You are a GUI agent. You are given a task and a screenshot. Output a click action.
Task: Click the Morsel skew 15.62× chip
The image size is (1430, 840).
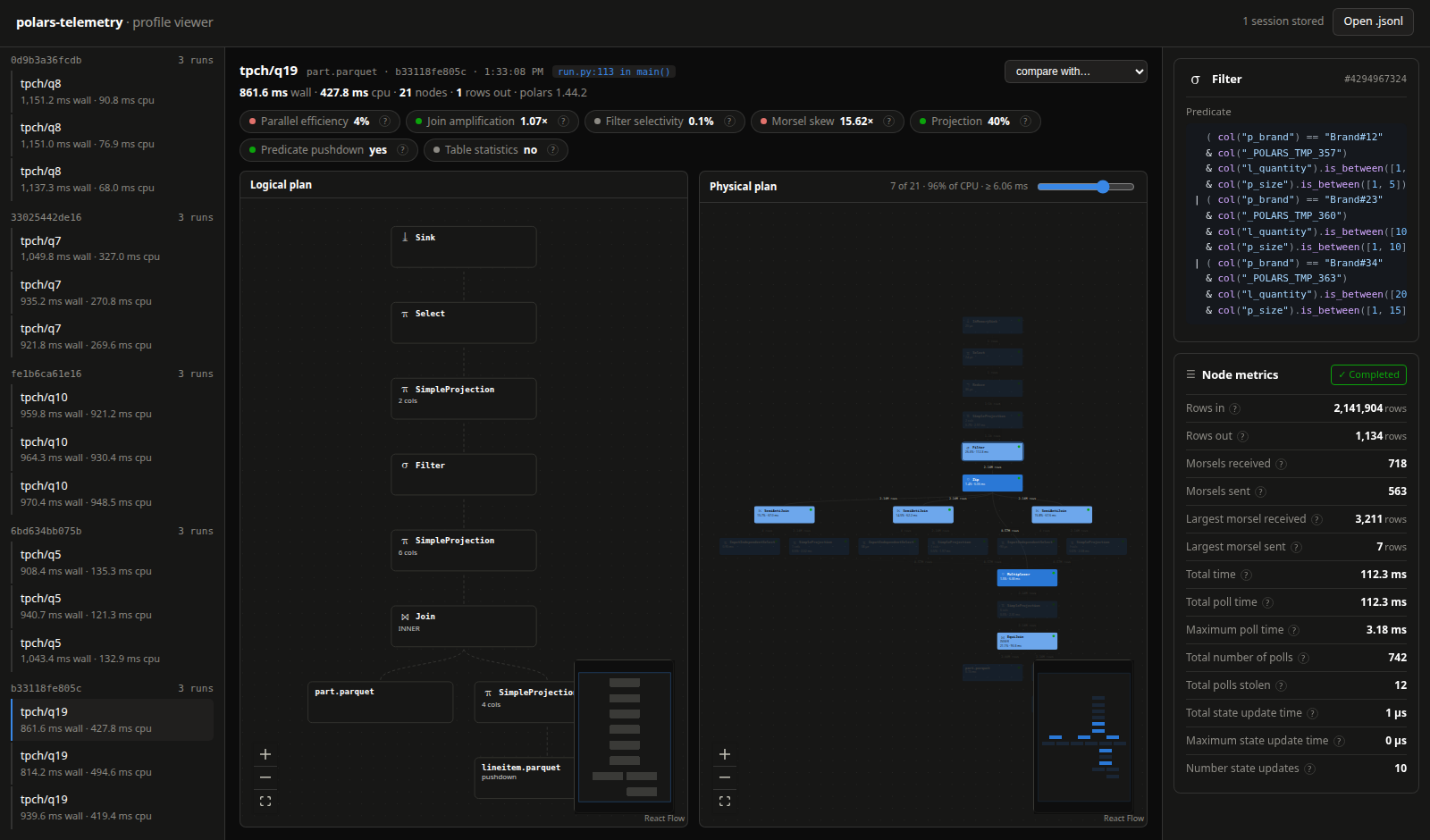[x=828, y=122]
